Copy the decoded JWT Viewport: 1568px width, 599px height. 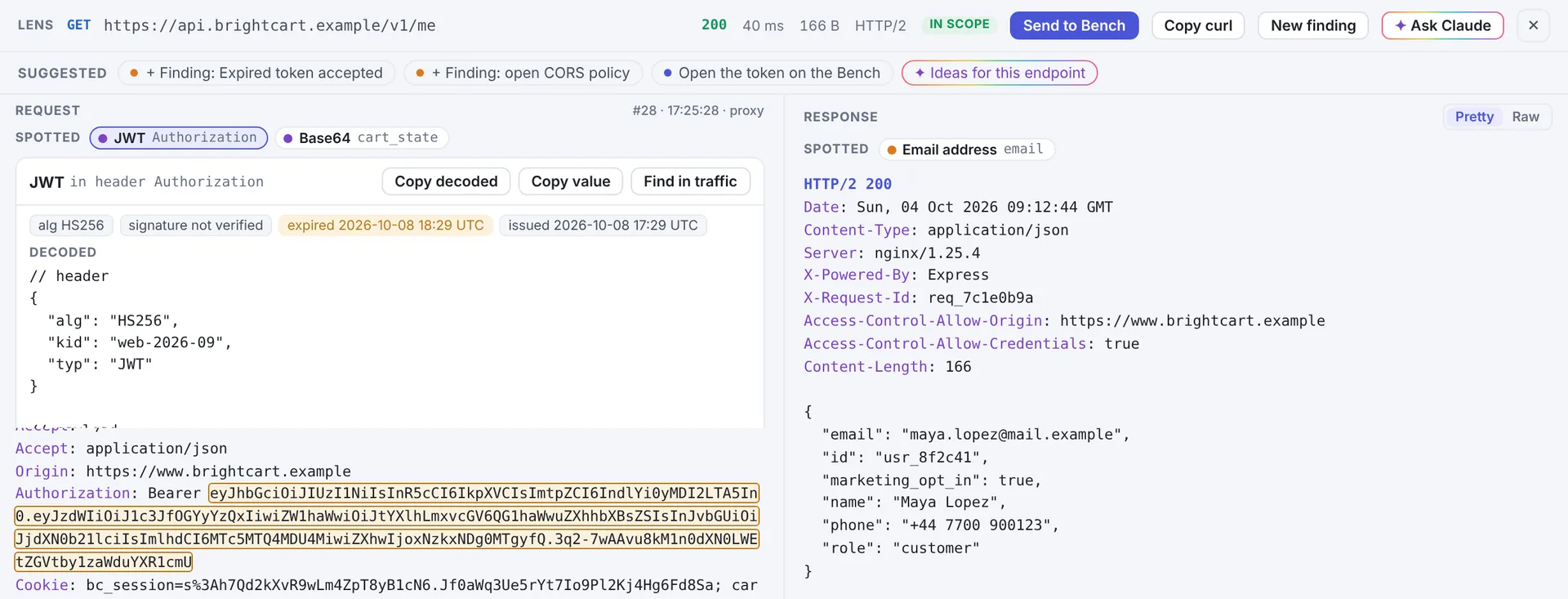(446, 181)
